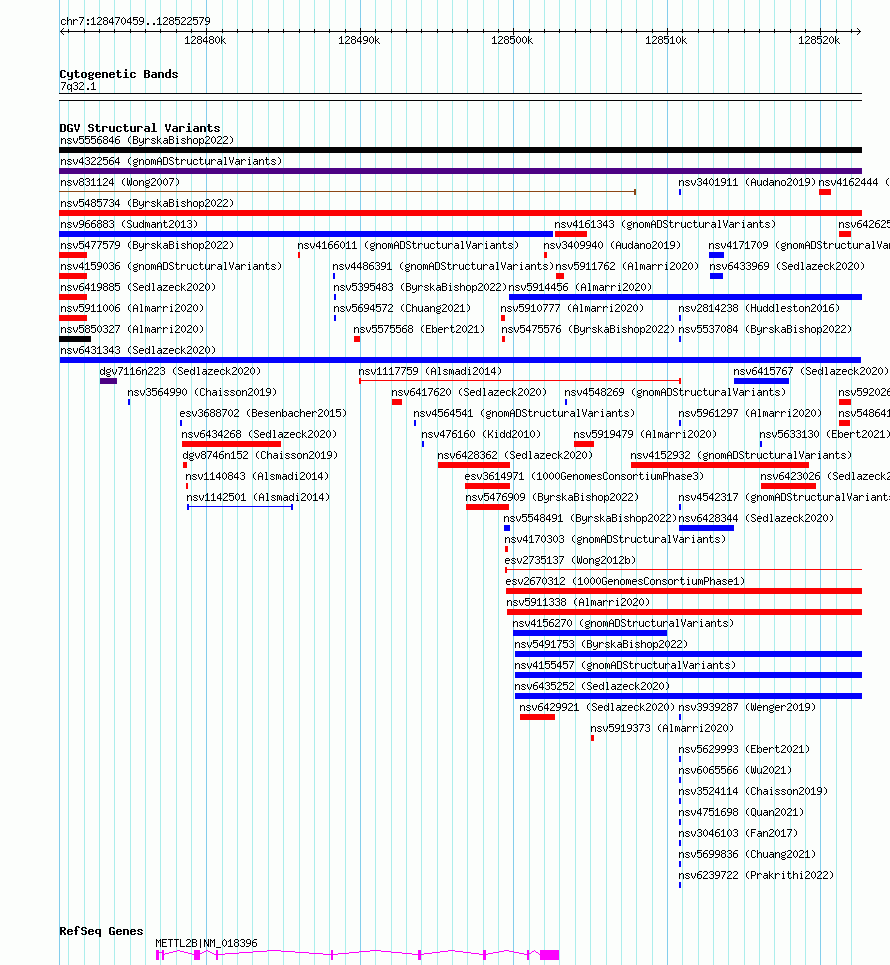This screenshot has width=890, height=965.
Task: Select the nsv5694572 (Chuang2021) label
Action: (x=402, y=308)
